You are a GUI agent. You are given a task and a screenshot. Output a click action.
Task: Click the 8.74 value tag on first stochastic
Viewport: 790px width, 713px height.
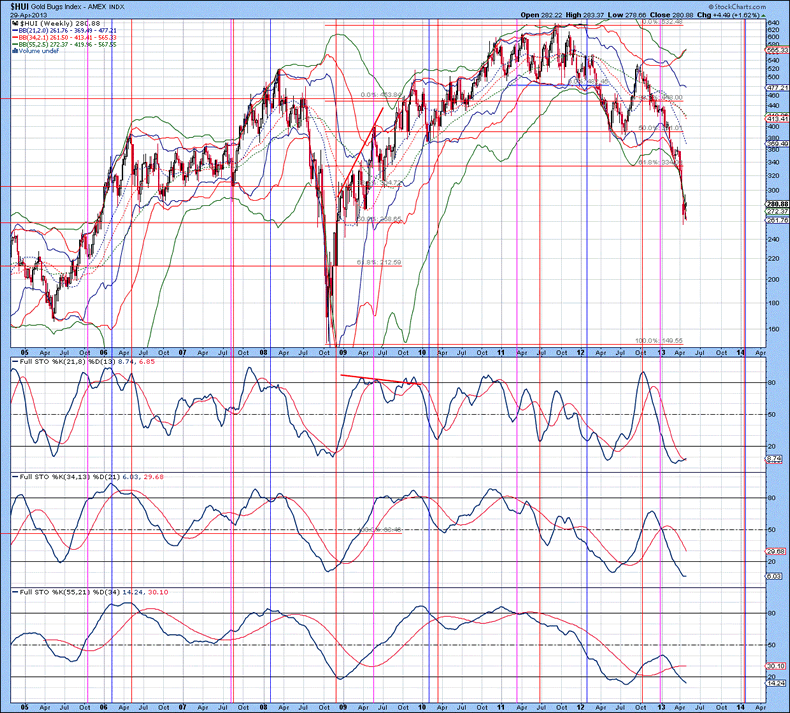point(774,458)
